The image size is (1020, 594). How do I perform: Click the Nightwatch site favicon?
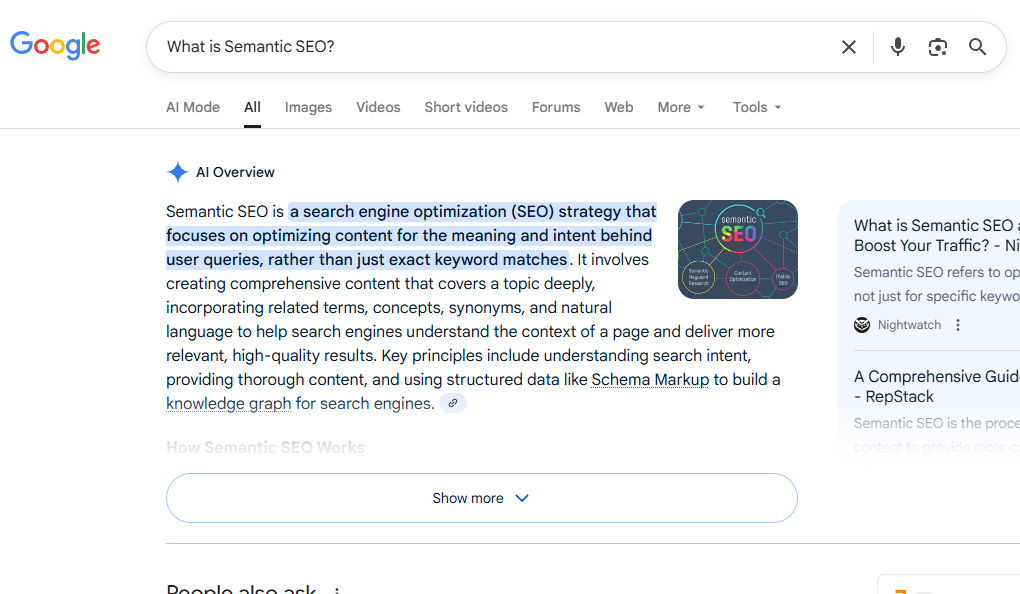click(861, 324)
